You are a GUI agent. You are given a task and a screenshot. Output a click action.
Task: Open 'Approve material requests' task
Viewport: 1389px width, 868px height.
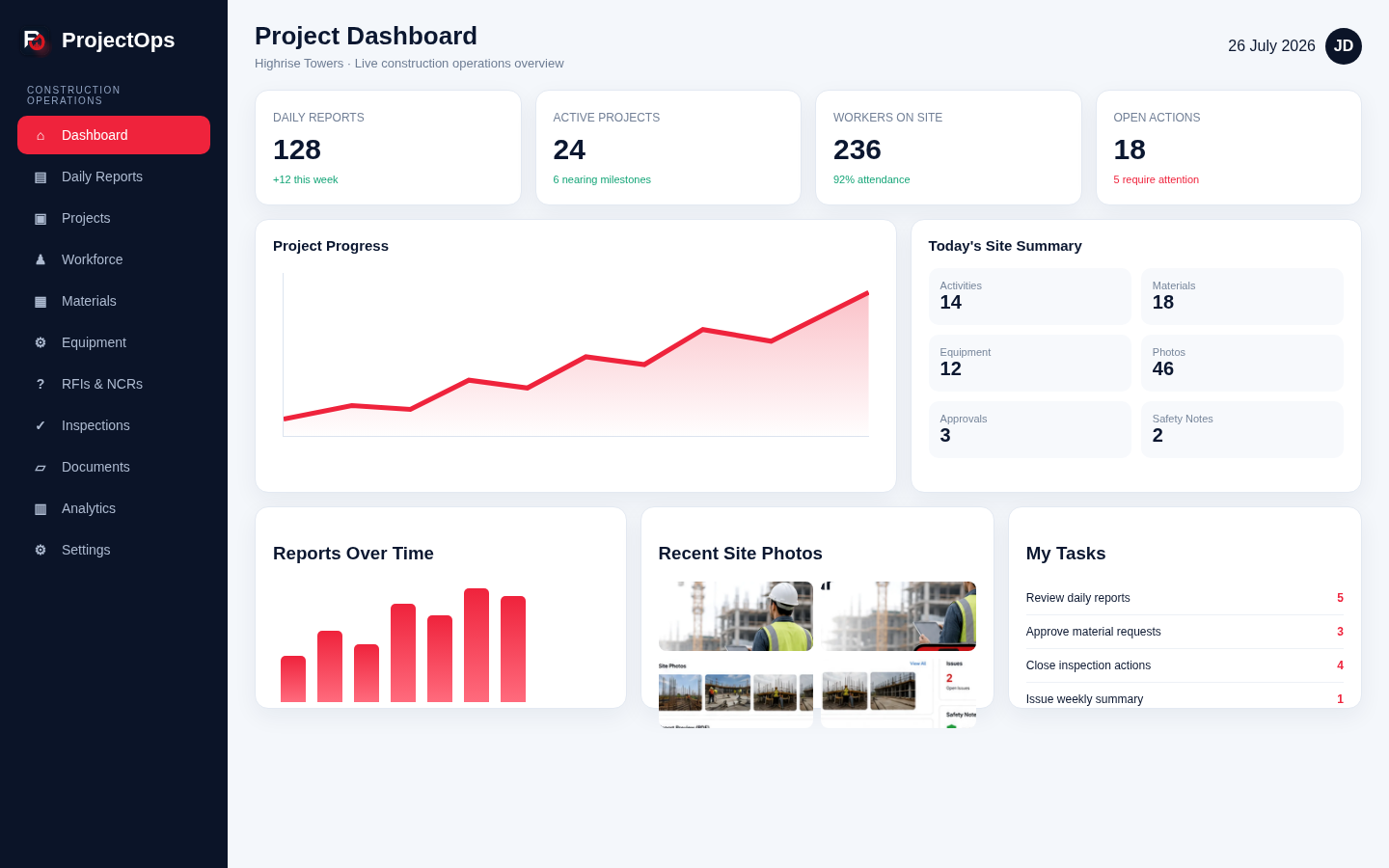pyautogui.click(x=1185, y=632)
